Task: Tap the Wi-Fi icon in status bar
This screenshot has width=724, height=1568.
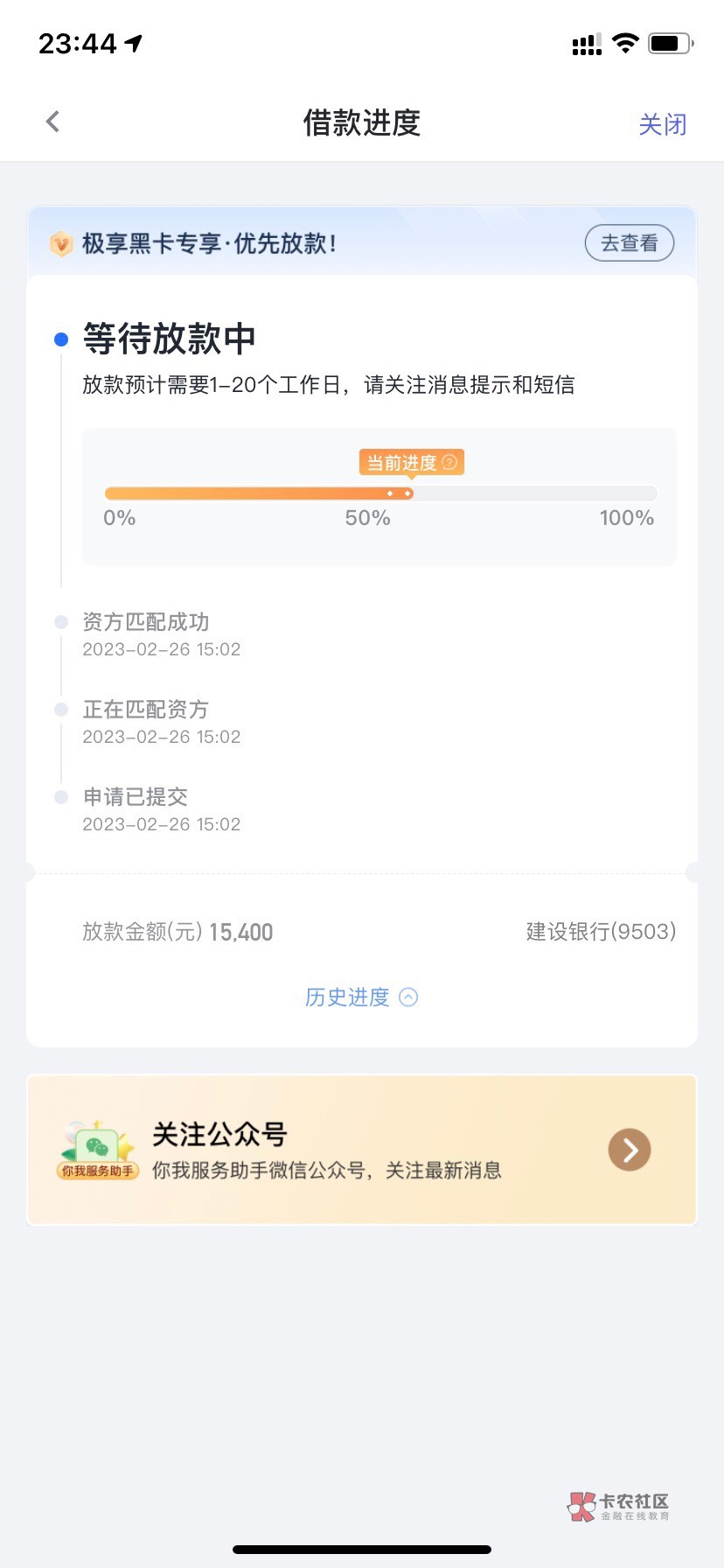Action: point(625,43)
